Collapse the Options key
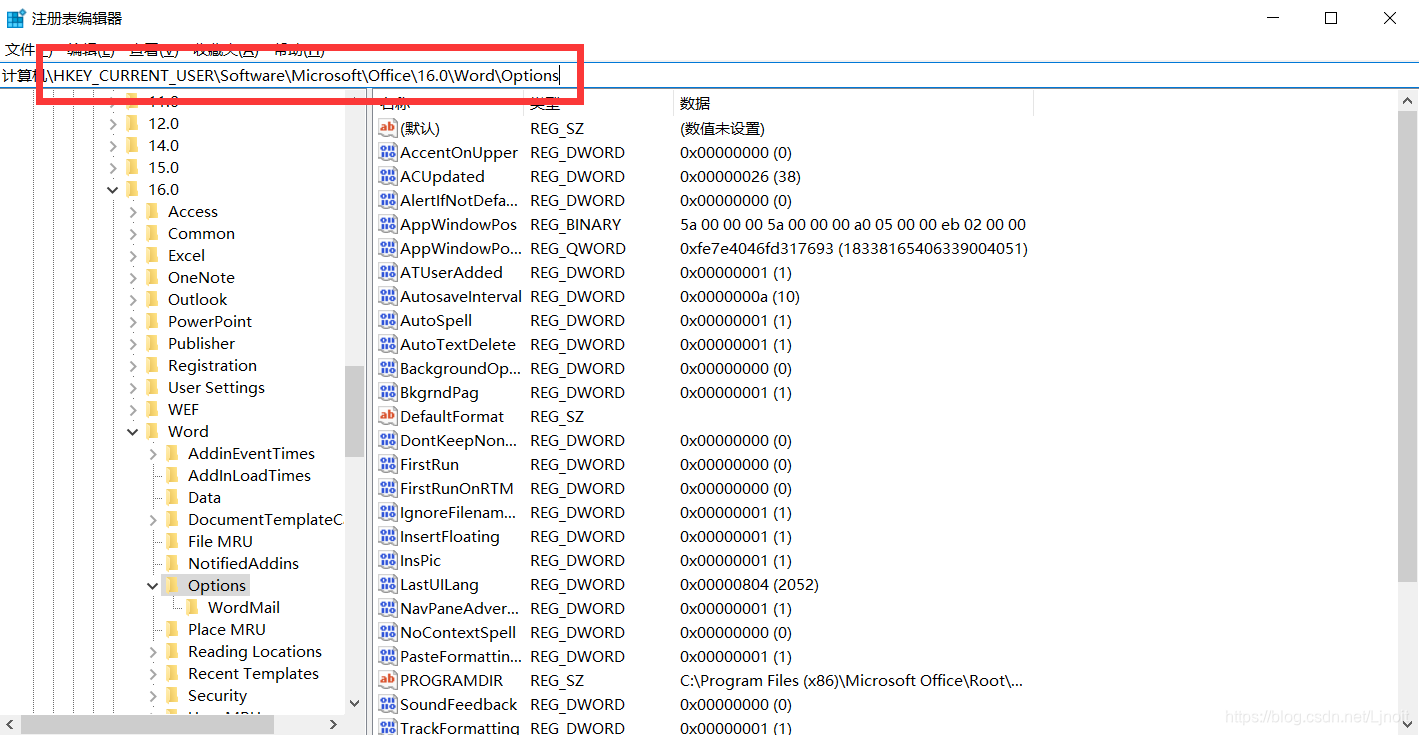The height and width of the screenshot is (735, 1419). pyautogui.click(x=153, y=585)
